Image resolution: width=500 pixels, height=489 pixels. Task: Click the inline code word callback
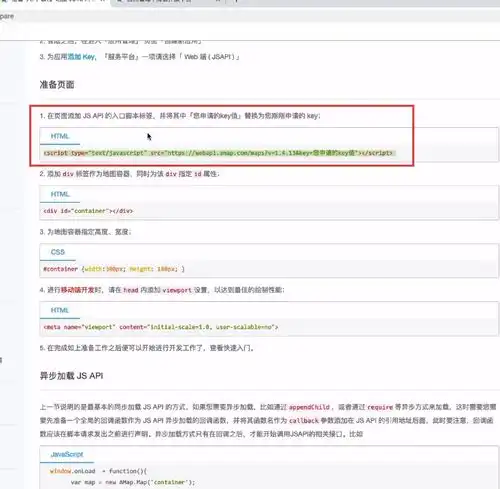coord(304,421)
